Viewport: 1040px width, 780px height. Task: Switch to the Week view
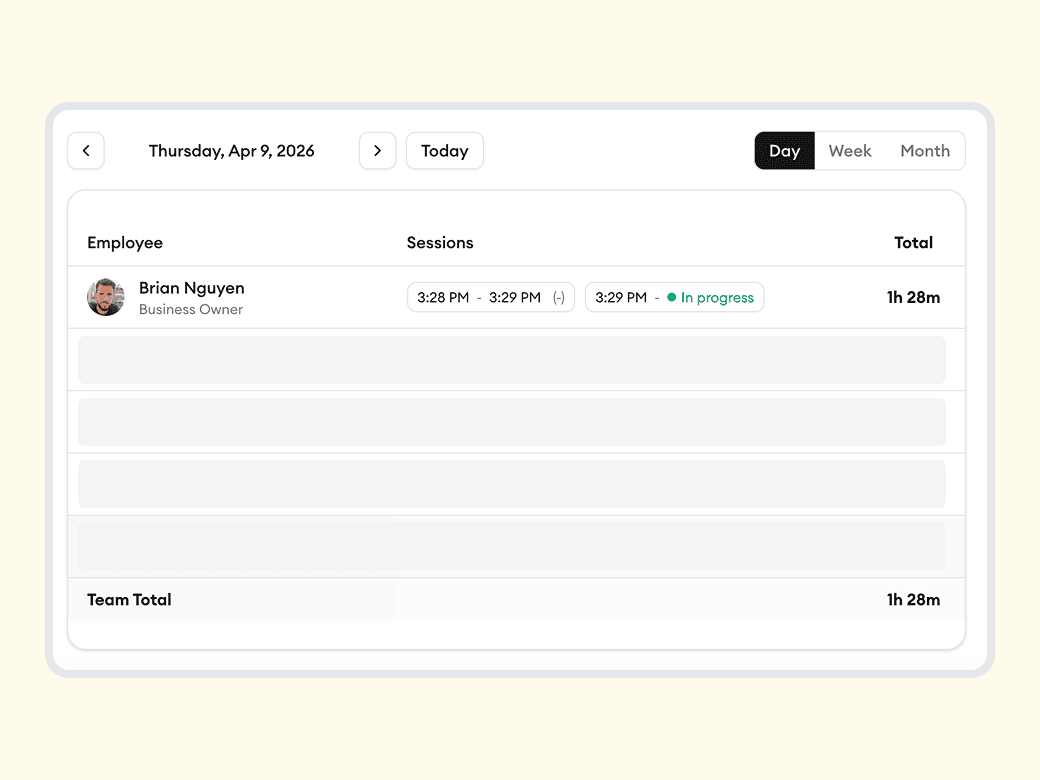pos(850,151)
